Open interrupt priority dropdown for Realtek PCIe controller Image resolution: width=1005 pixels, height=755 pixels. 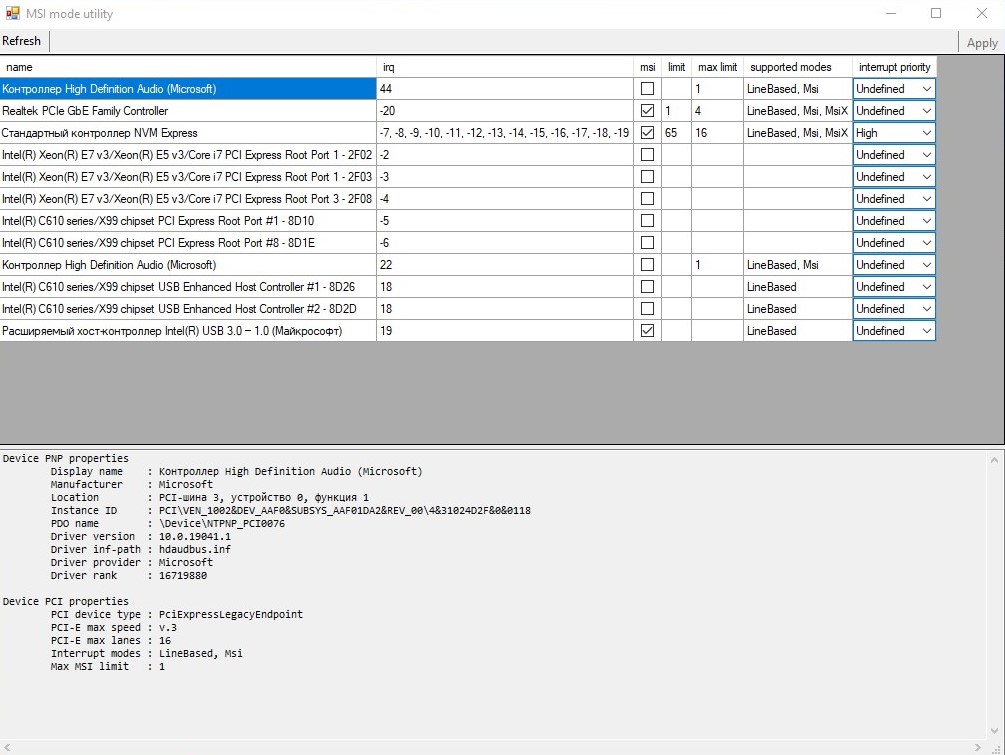893,111
